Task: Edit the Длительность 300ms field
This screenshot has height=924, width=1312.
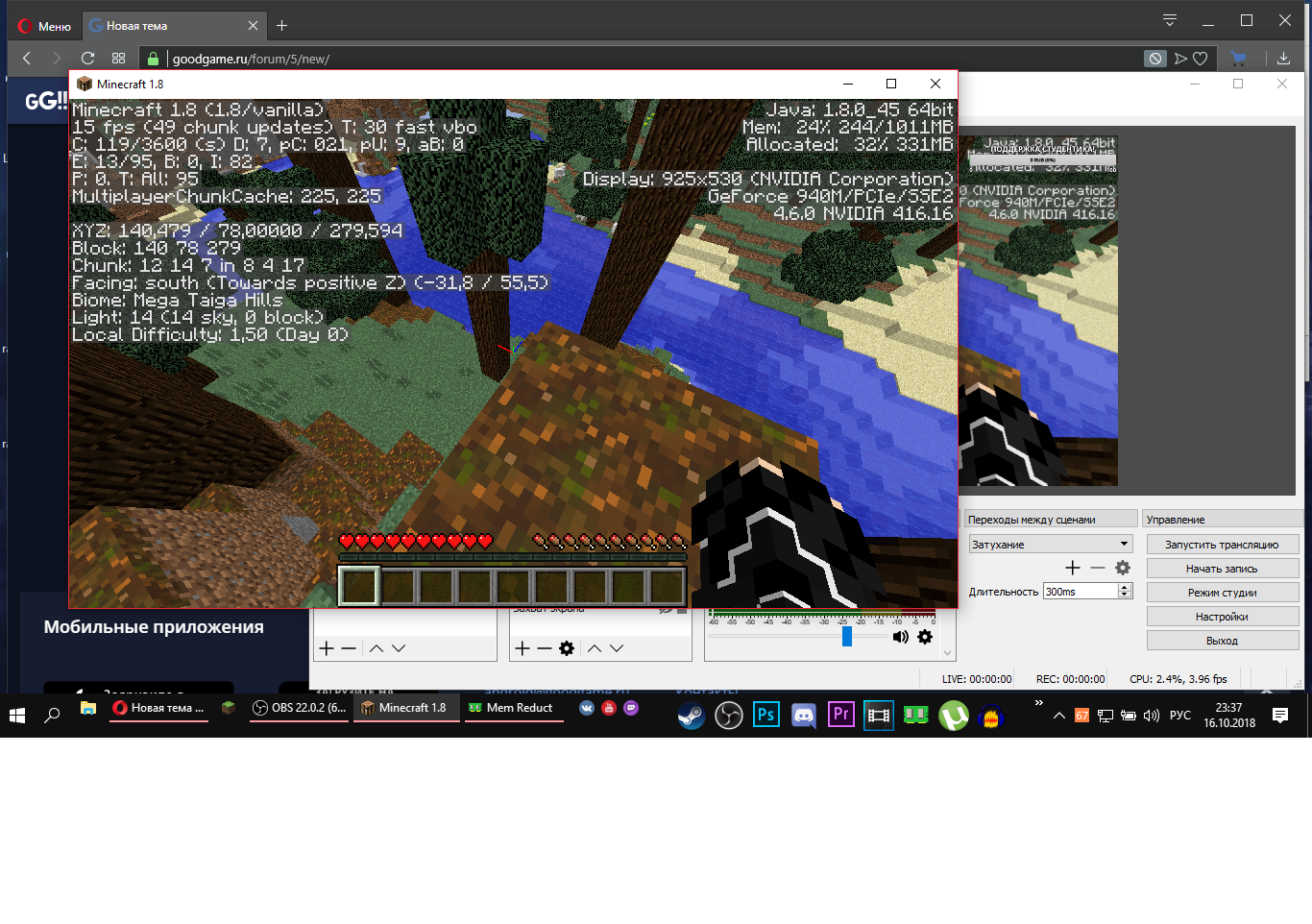Action: pos(1081,592)
